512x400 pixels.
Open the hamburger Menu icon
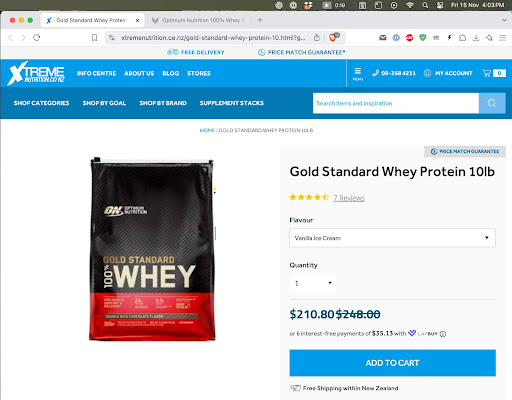[x=358, y=74]
